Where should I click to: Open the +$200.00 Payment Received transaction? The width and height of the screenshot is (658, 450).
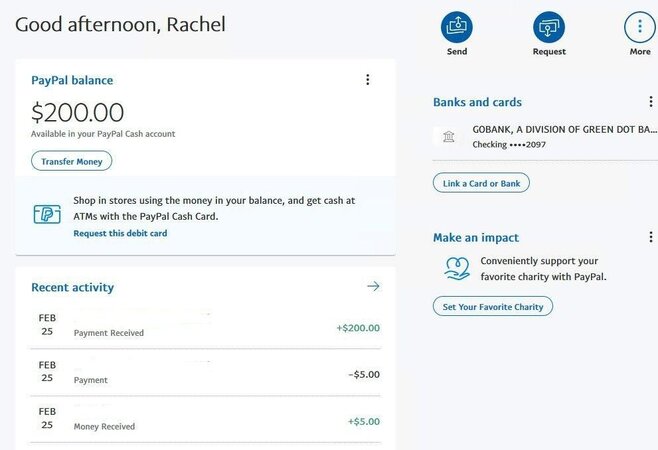click(205, 325)
